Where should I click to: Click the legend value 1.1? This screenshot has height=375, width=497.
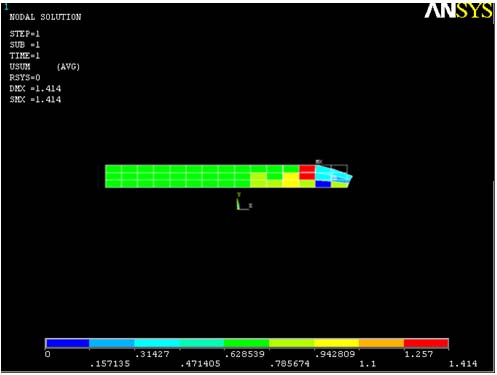coord(368,364)
